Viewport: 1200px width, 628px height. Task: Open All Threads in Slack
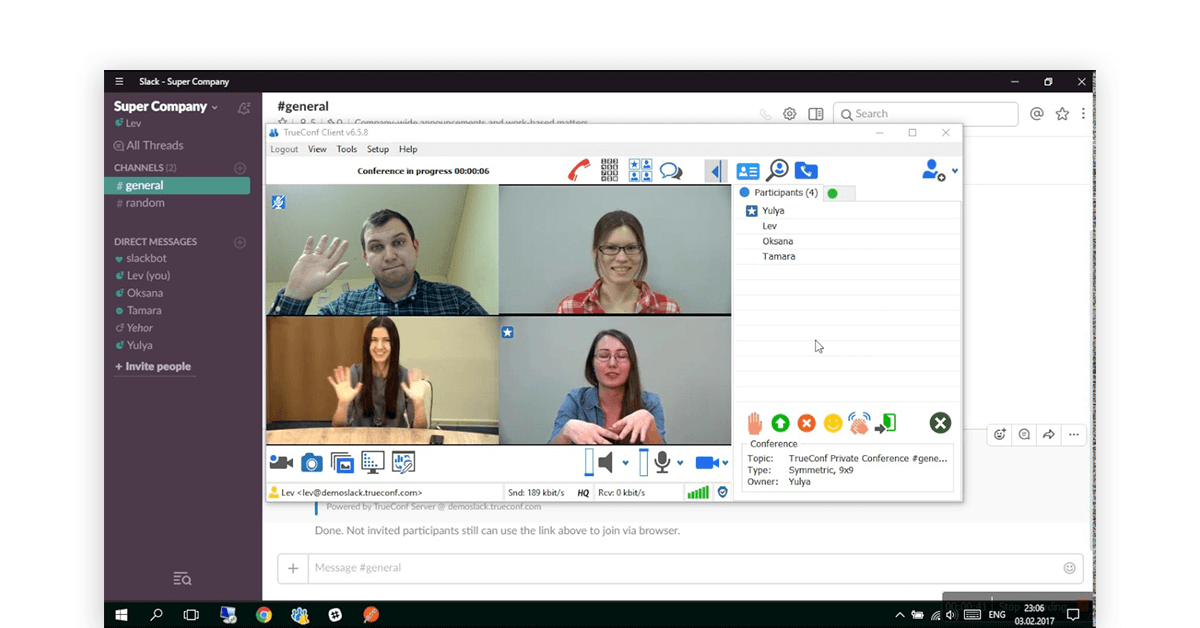click(149, 145)
